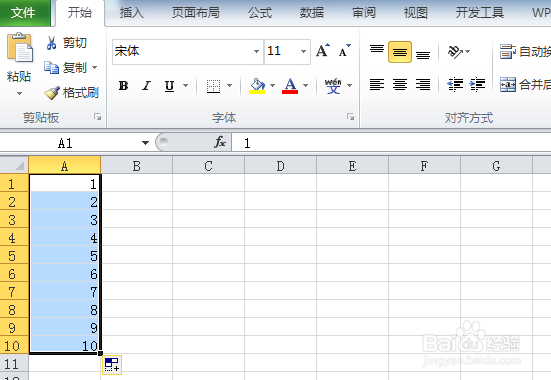551x380 pixels.
Task: Select row 11 header
Action: click(x=14, y=363)
